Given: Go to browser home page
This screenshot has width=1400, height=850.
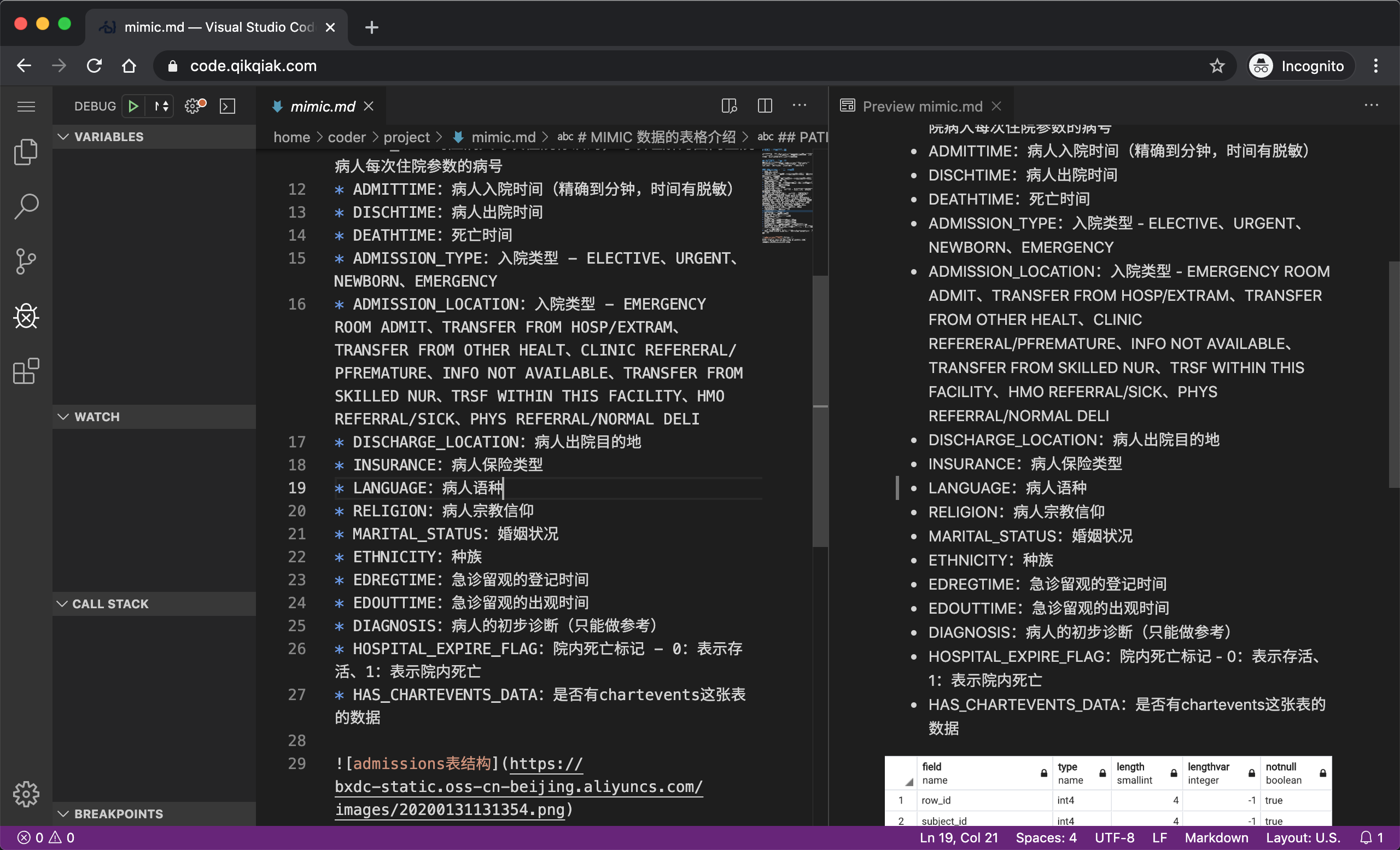Looking at the screenshot, I should click(x=130, y=66).
